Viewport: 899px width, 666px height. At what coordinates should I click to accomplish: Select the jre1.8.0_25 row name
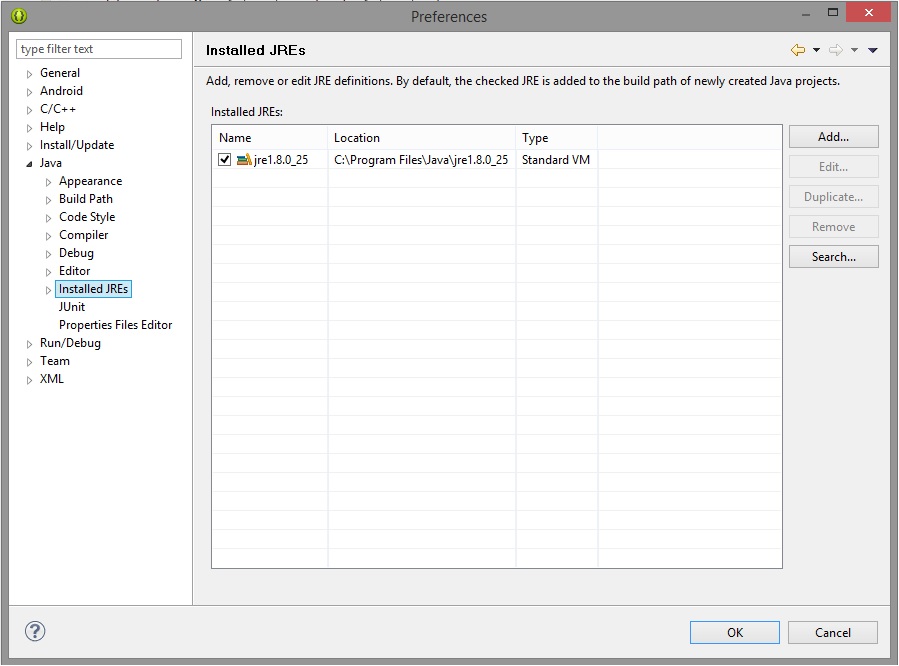pos(281,160)
